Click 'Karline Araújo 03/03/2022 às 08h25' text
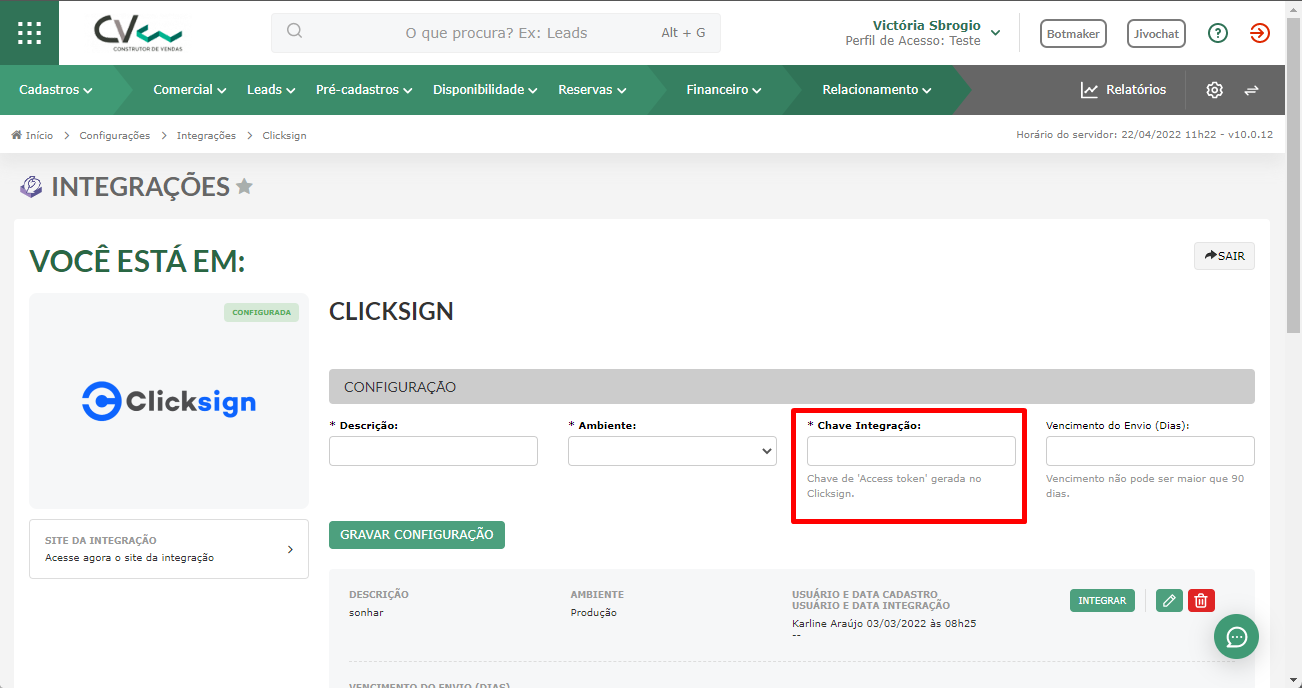Viewport: 1302px width, 688px height. coord(884,624)
